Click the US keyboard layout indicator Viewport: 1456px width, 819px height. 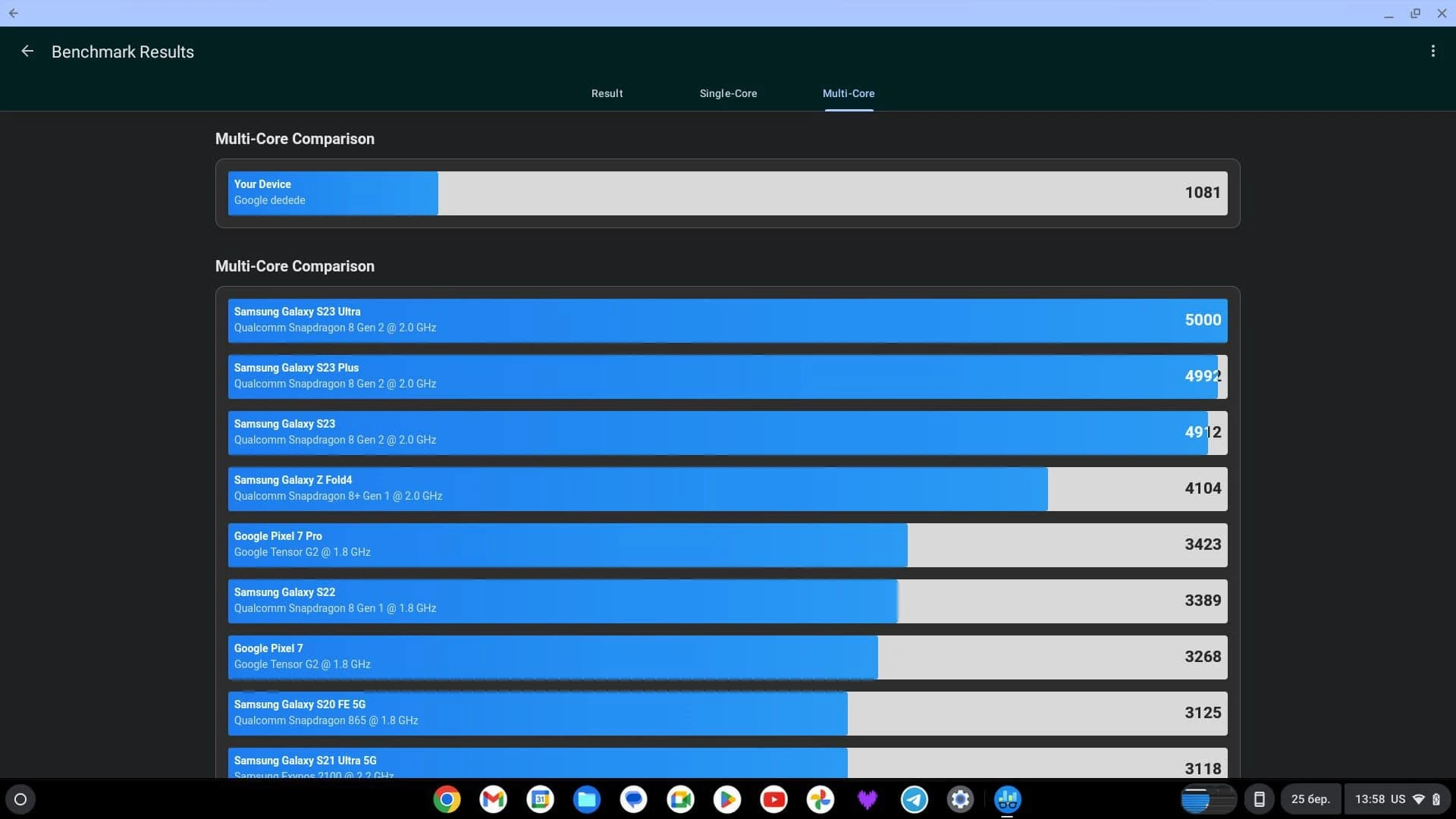click(1398, 799)
